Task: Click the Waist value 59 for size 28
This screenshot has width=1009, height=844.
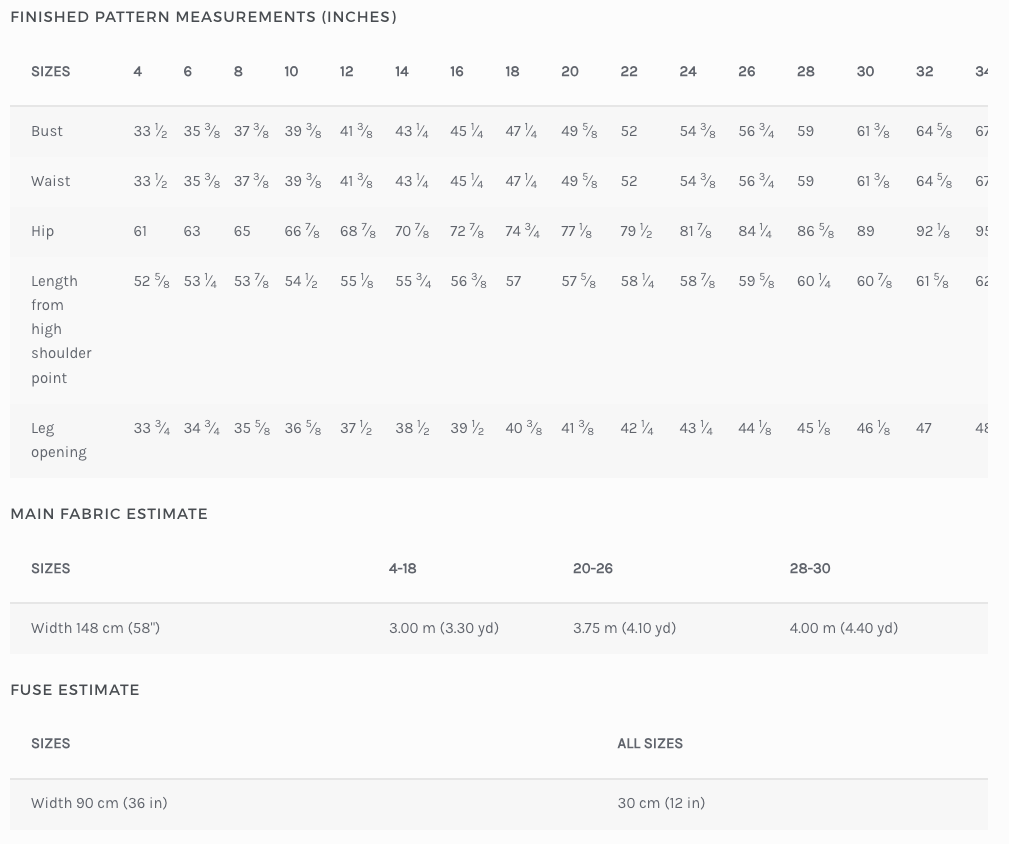Action: pos(806,181)
